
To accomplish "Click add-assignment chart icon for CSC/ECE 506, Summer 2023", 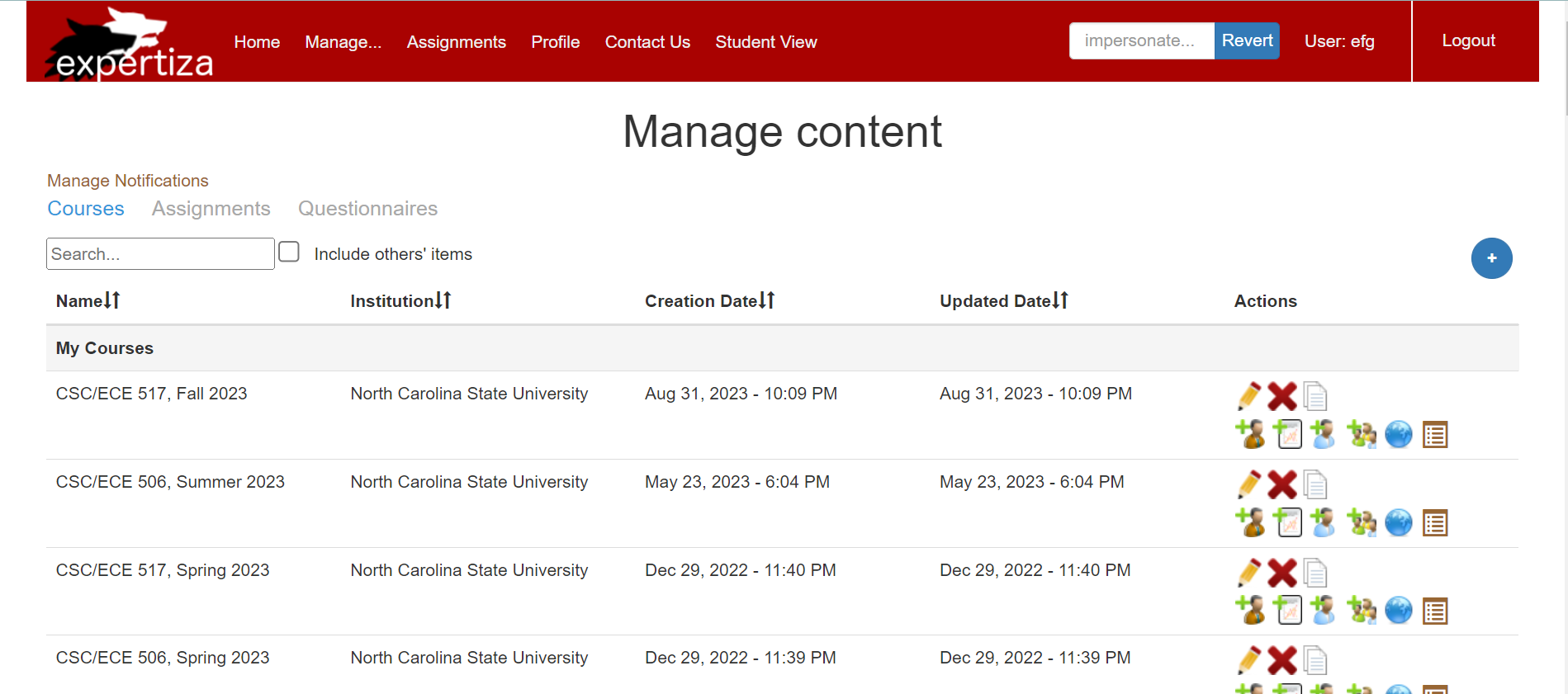I will pos(1287,522).
